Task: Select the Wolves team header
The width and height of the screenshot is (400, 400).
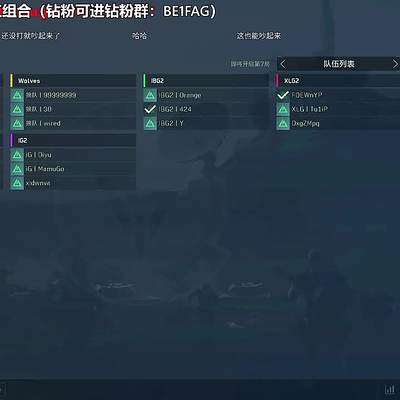Action: click(73, 81)
